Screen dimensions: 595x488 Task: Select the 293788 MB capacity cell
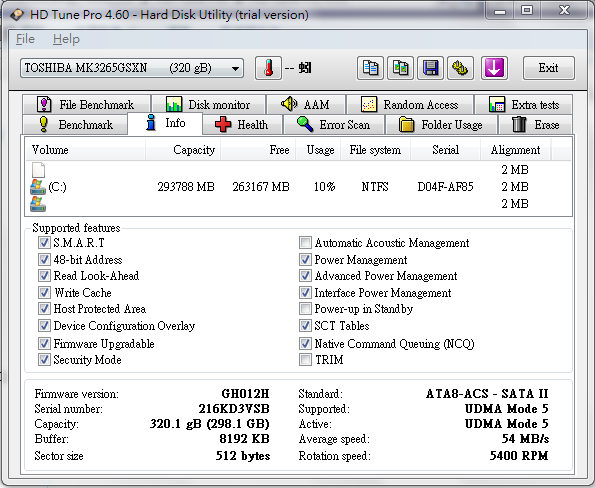186,187
